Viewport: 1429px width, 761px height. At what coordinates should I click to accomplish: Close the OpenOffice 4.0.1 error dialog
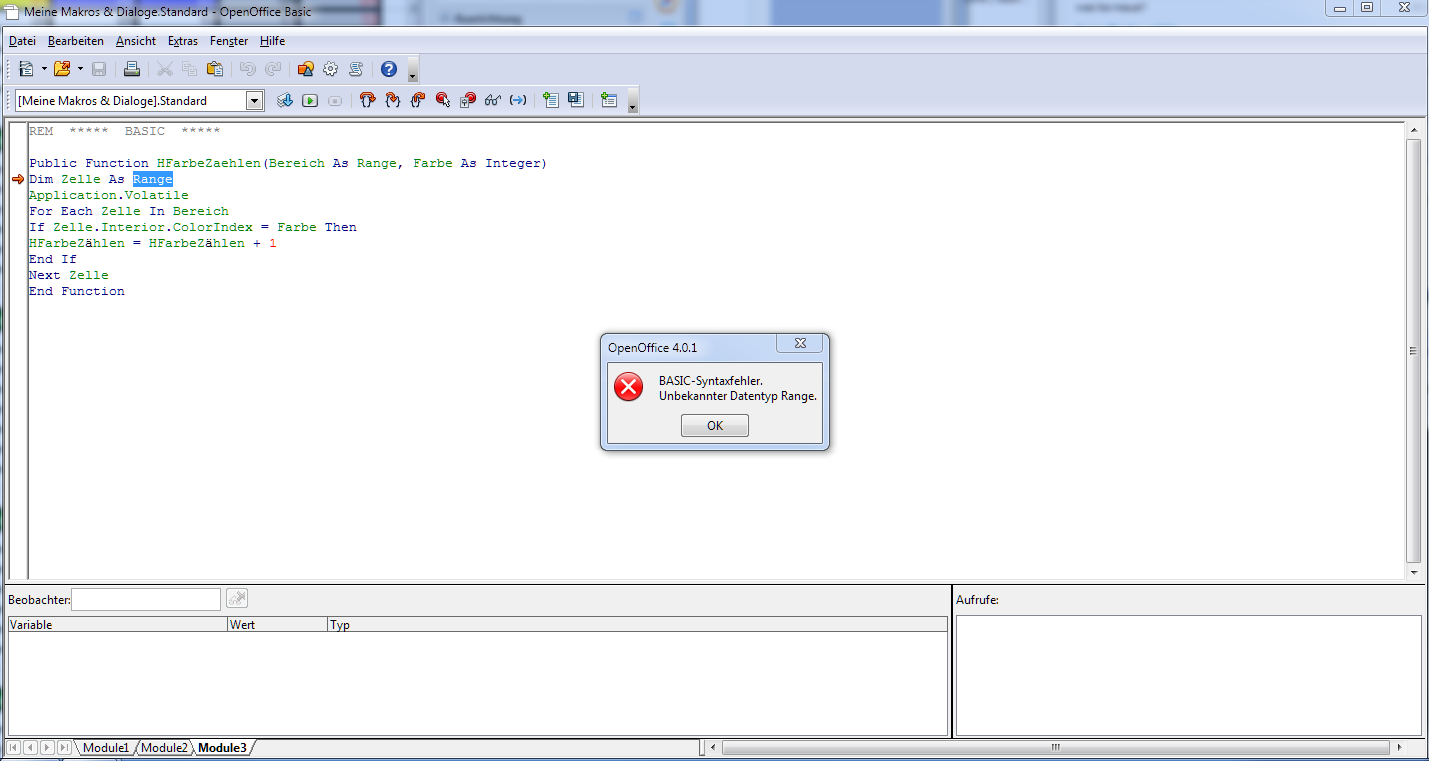(x=800, y=344)
